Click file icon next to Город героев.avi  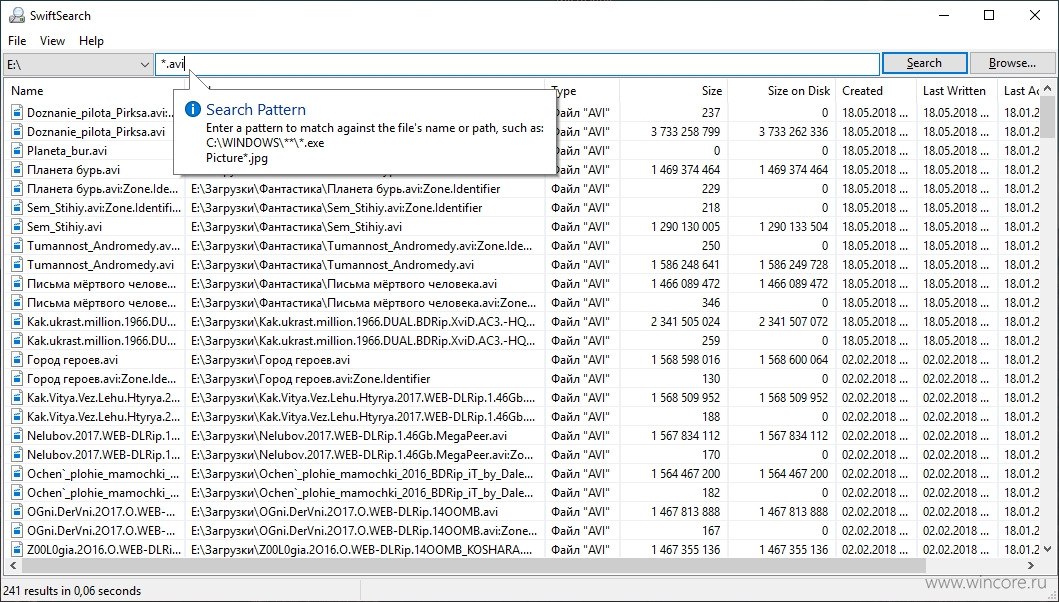pyautogui.click(x=17, y=360)
